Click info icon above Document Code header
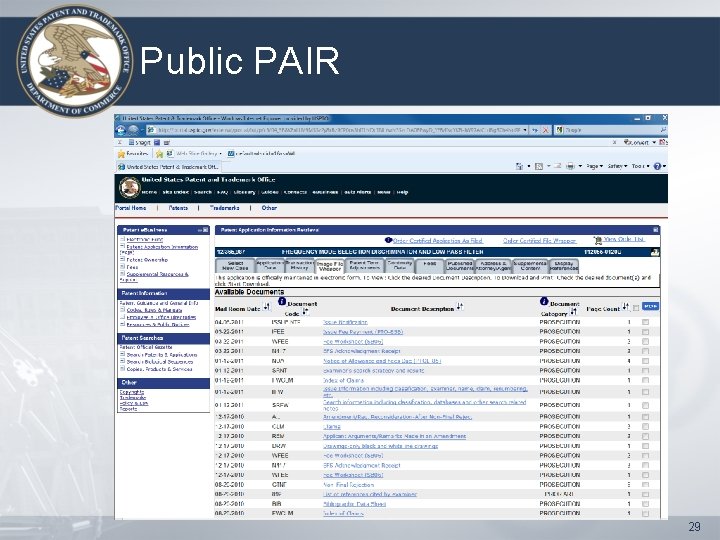 tap(282, 301)
